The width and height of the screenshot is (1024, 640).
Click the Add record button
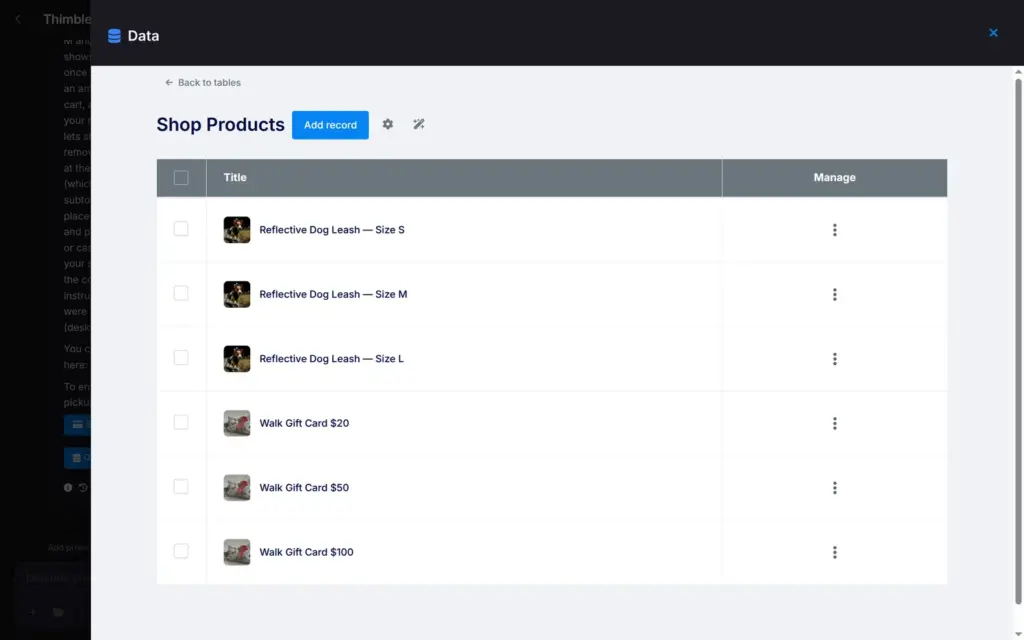(330, 125)
